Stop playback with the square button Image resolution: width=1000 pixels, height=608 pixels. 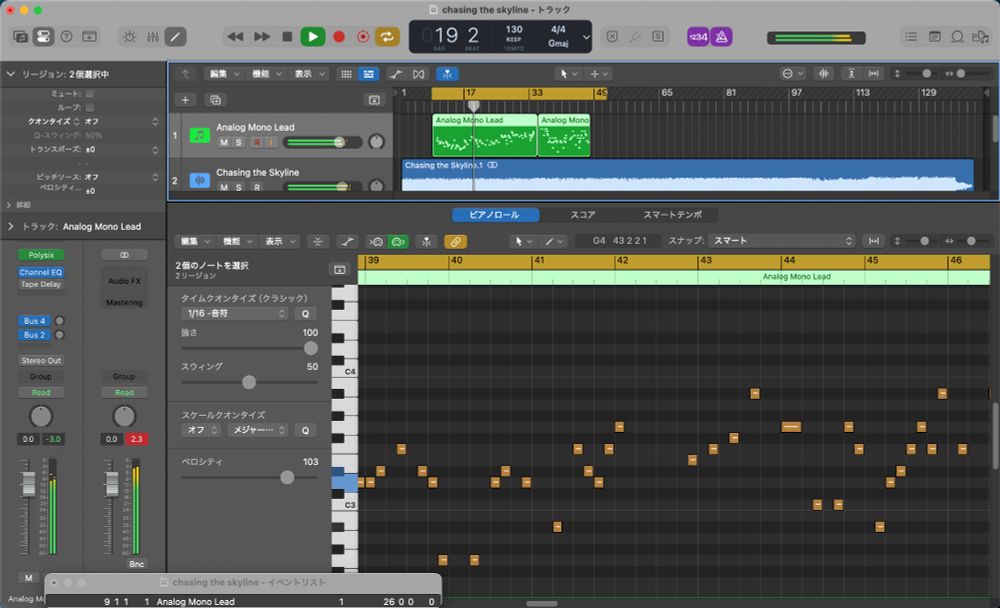287,37
